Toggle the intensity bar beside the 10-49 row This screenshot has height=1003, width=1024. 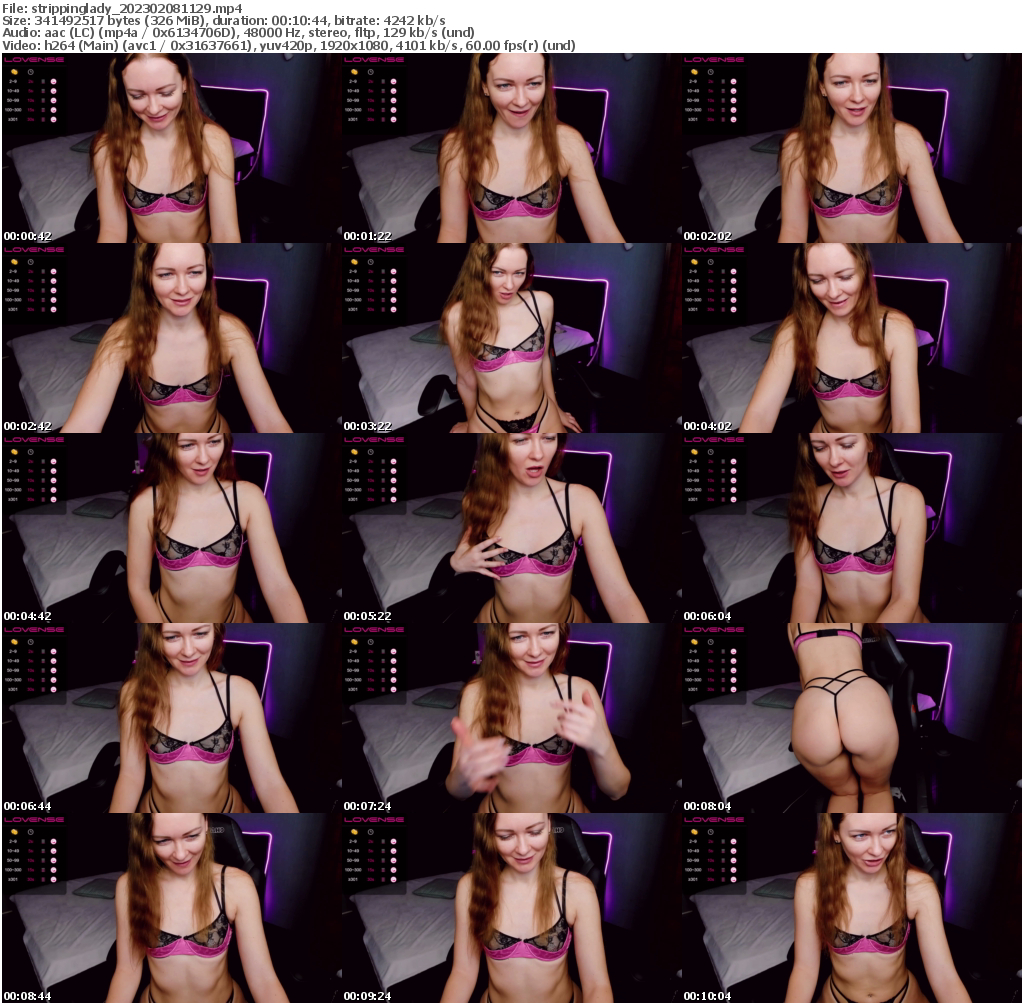pyautogui.click(x=43, y=91)
